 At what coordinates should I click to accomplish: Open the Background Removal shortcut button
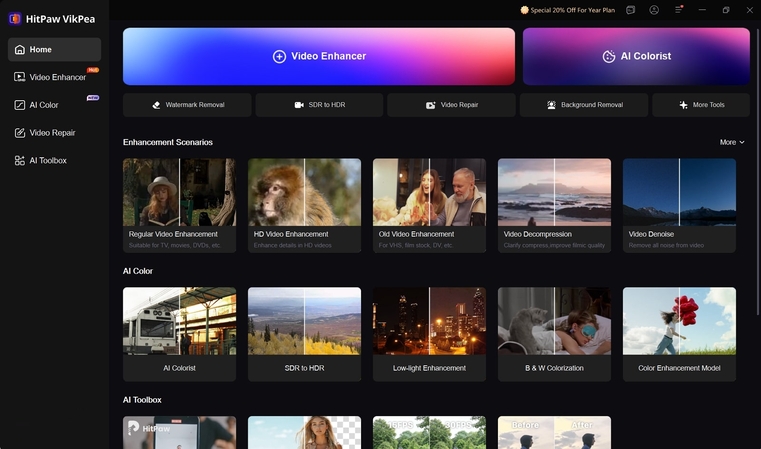pos(584,105)
